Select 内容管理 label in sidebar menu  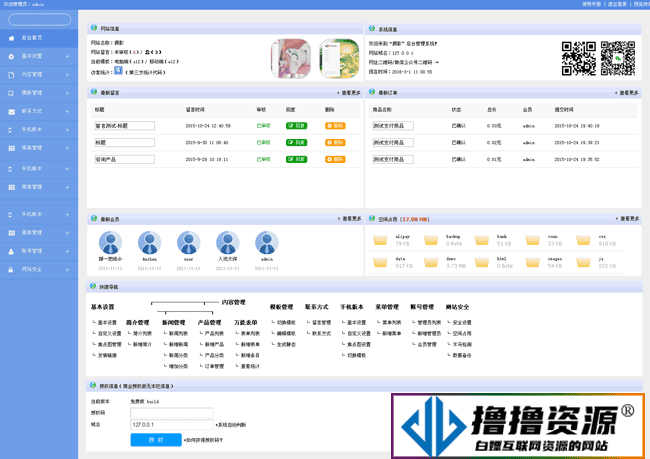32,75
